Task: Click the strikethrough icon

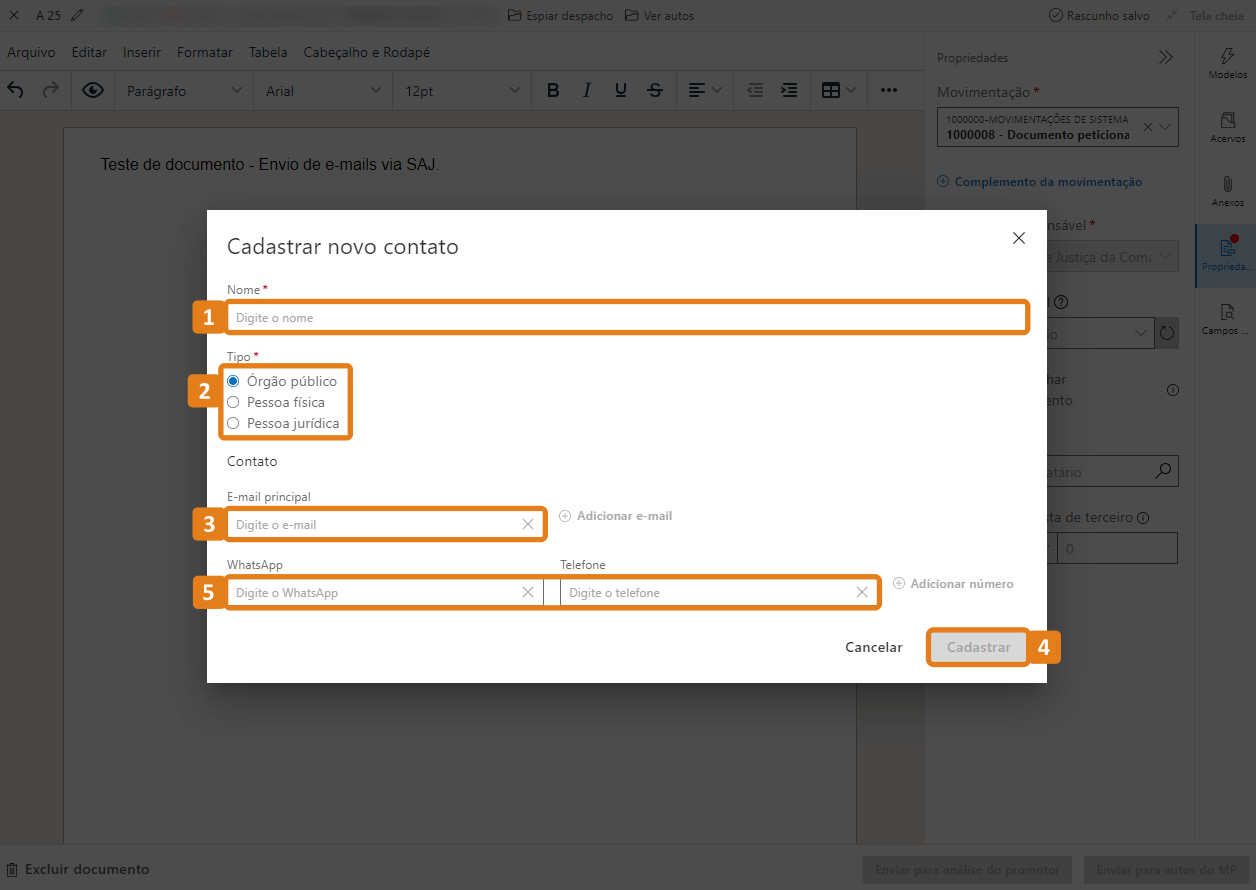Action: coord(655,90)
